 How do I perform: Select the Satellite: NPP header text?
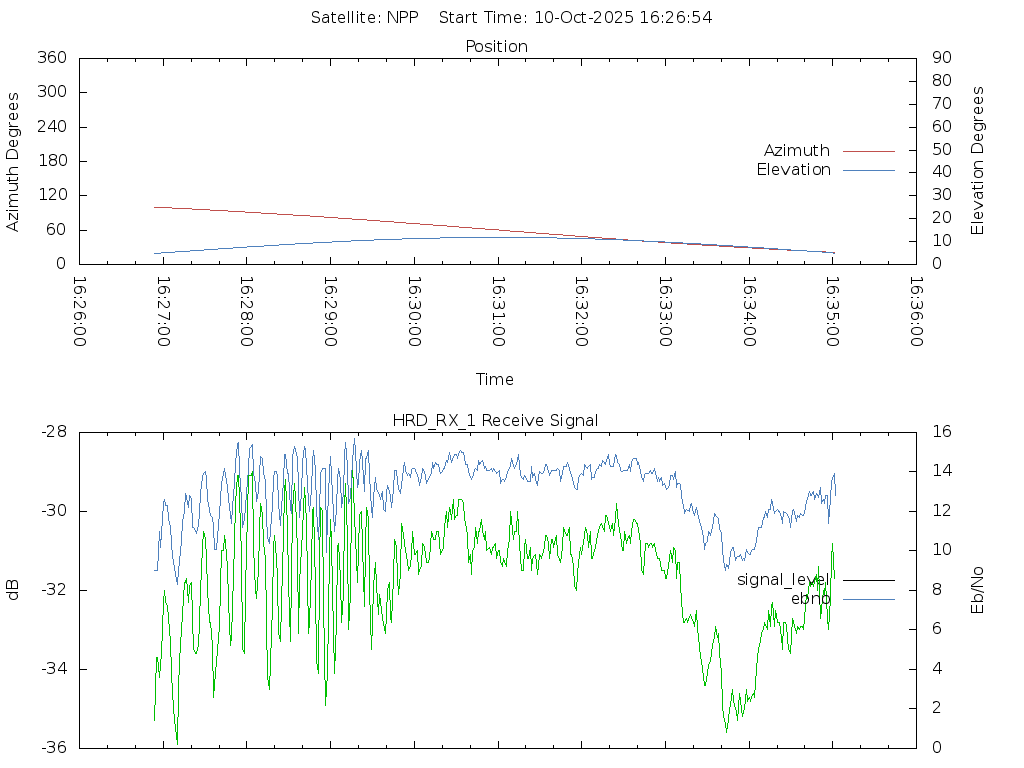(x=364, y=17)
